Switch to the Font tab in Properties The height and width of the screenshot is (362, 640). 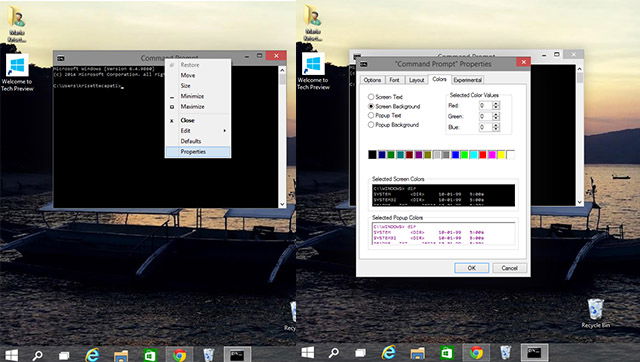coord(394,80)
